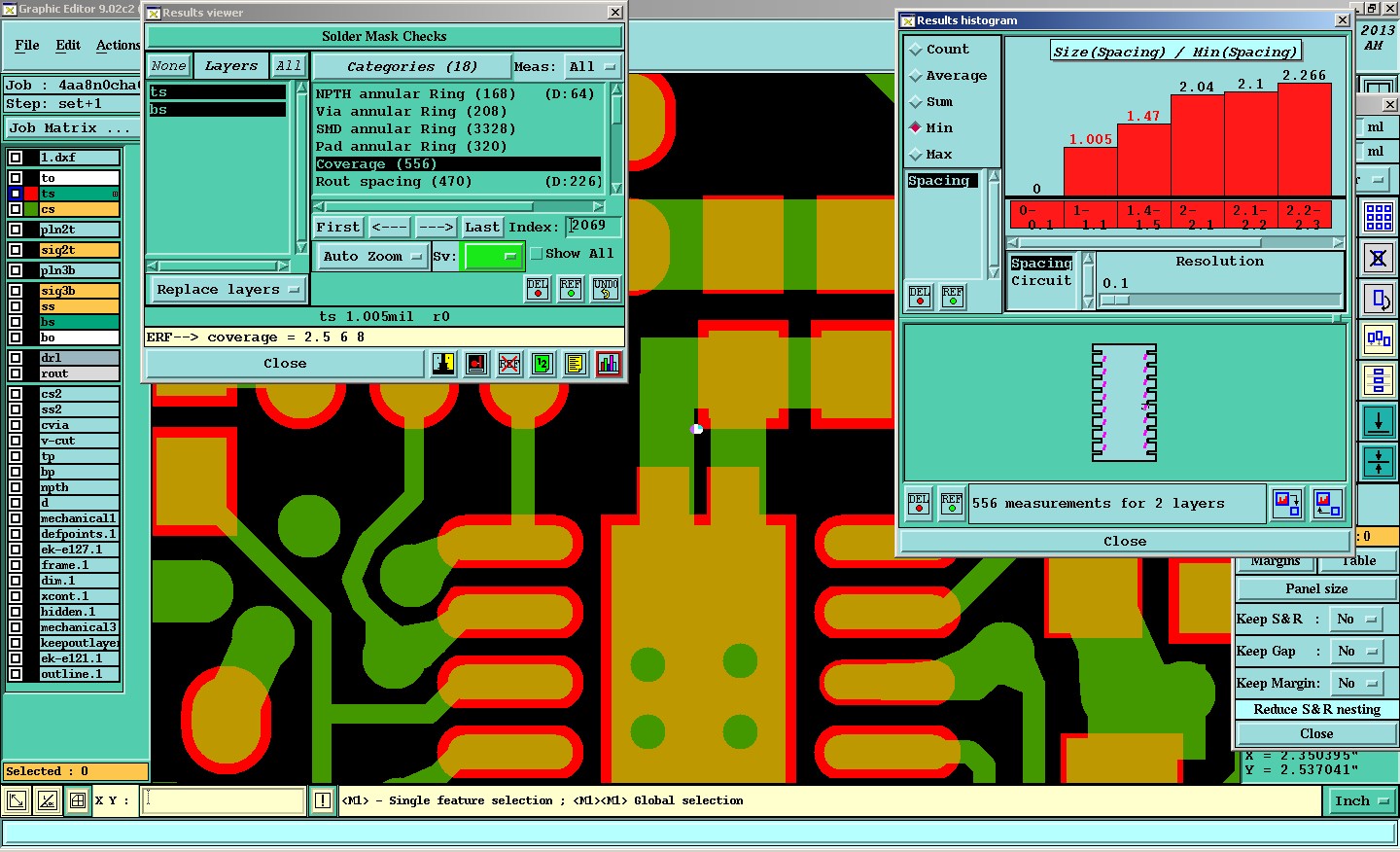This screenshot has width=1400, height=852.
Task: Click the 2.2-2.3 red histogram bar
Action: (1304, 140)
